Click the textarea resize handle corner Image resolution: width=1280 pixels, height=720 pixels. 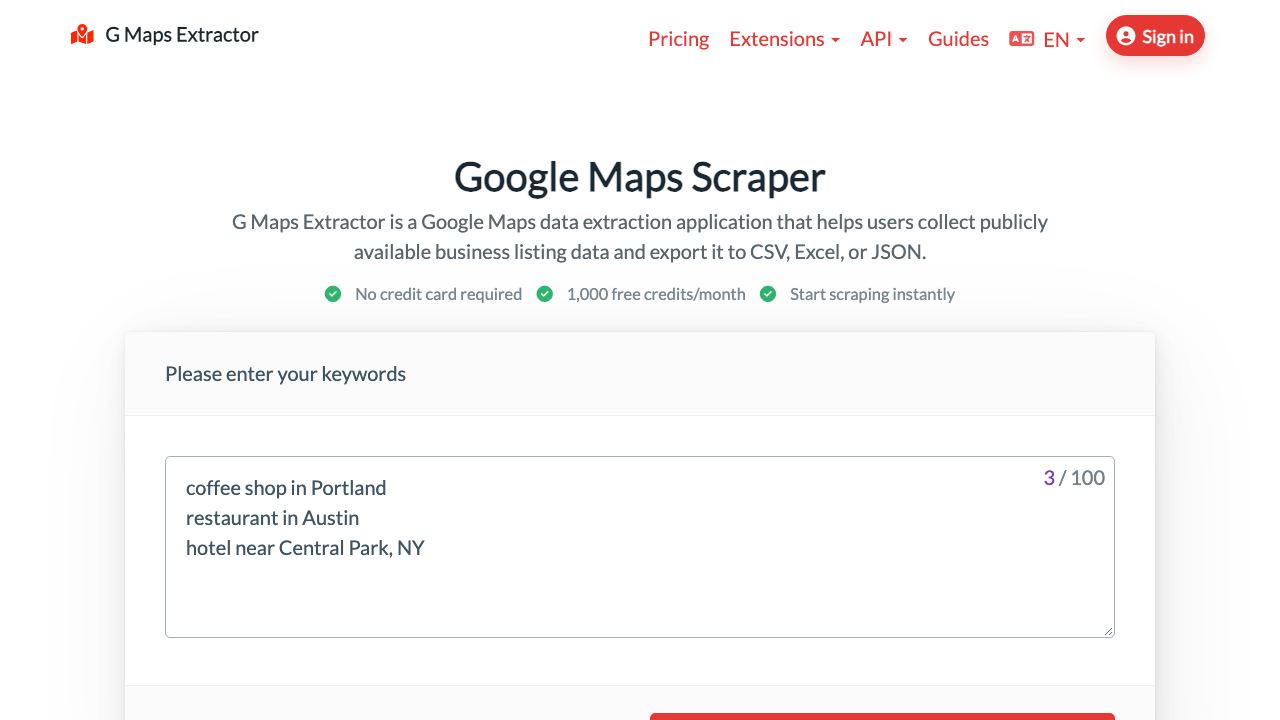[x=1108, y=630]
